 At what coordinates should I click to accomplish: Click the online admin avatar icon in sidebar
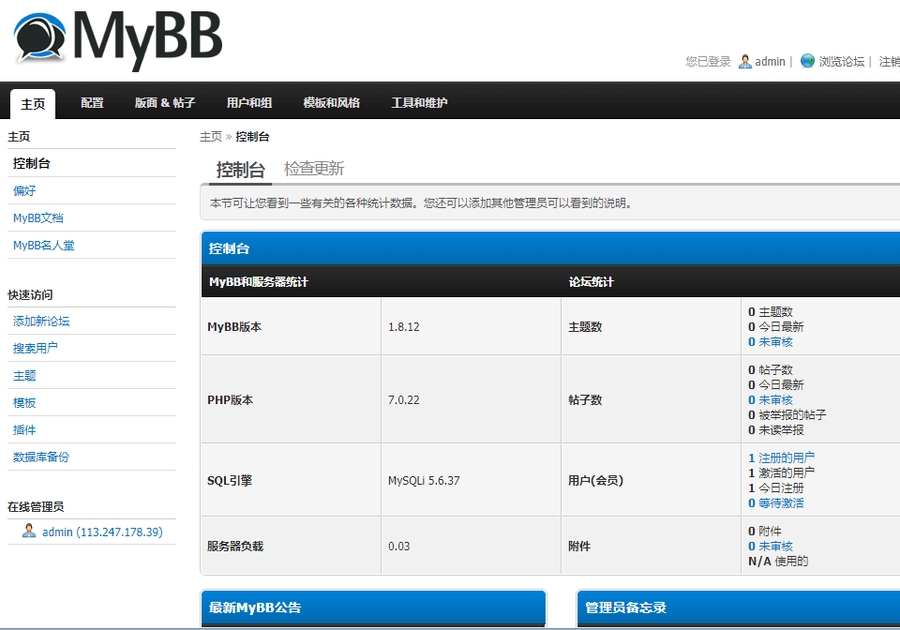coord(29,531)
